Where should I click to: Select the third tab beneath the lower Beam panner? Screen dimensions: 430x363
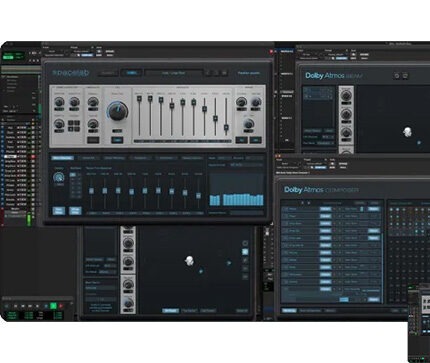click(208, 311)
